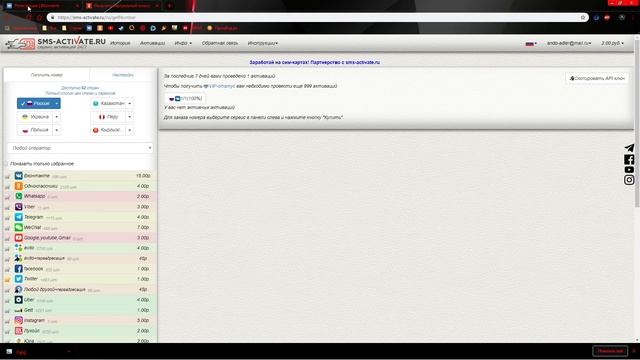Expand the arrow next to Польша
640x360 pixels.
pos(57,130)
